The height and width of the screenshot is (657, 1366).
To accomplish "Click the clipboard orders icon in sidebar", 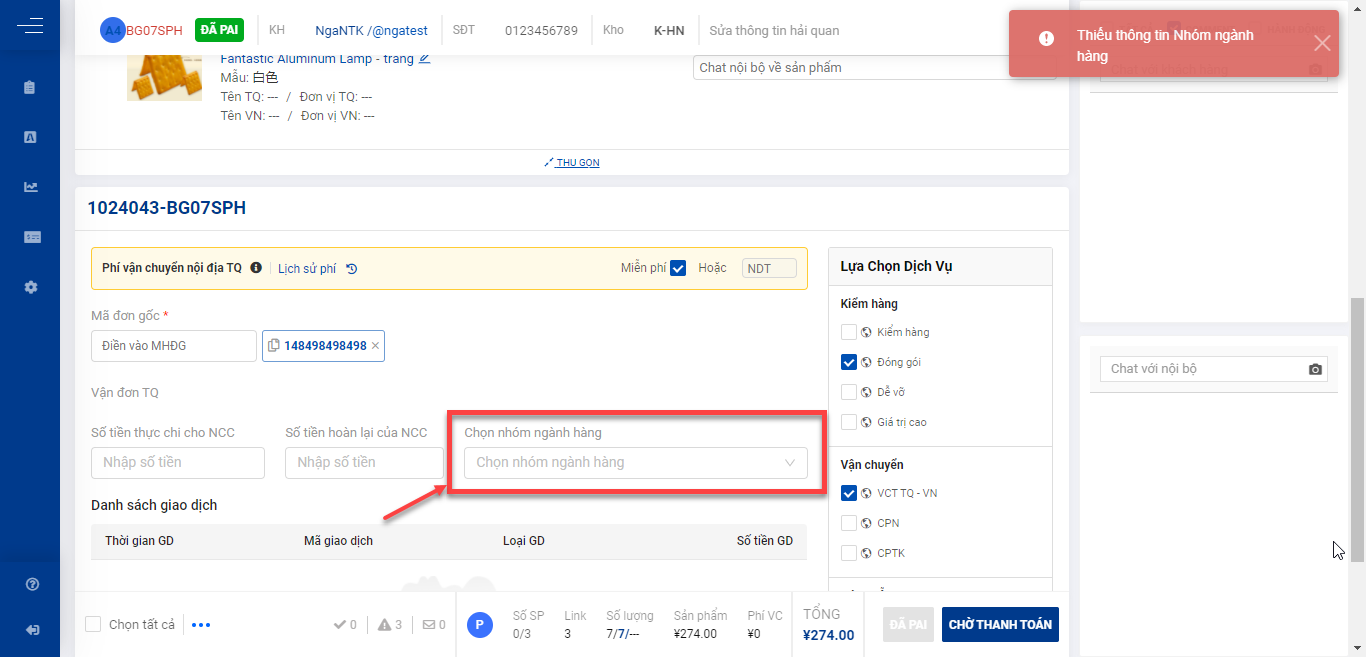I will (30, 88).
